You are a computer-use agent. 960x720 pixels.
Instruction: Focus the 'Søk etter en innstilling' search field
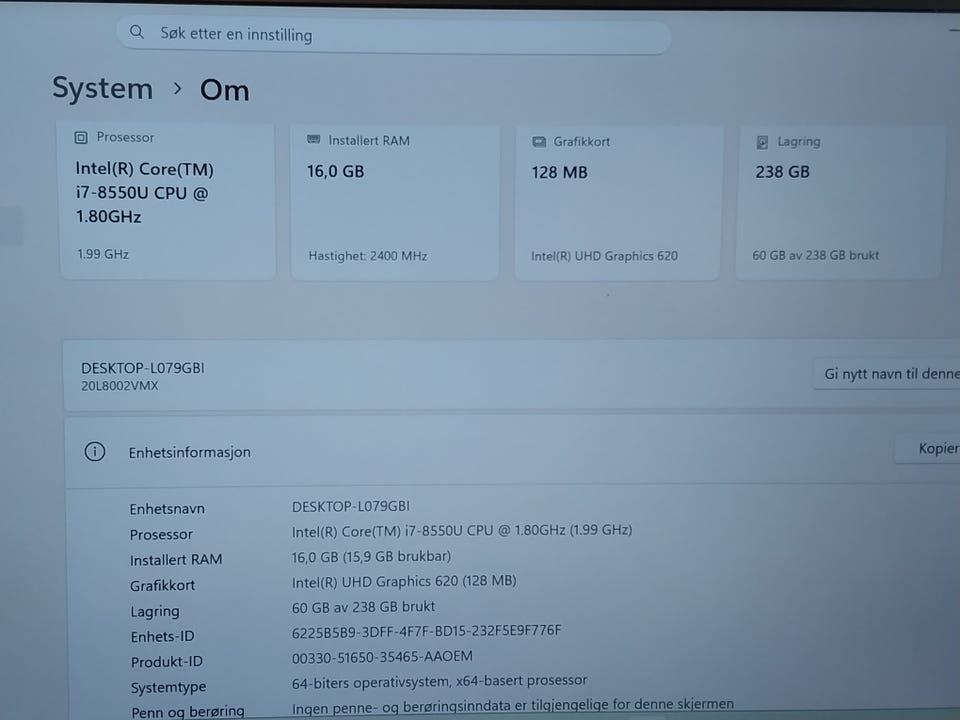[x=394, y=36]
